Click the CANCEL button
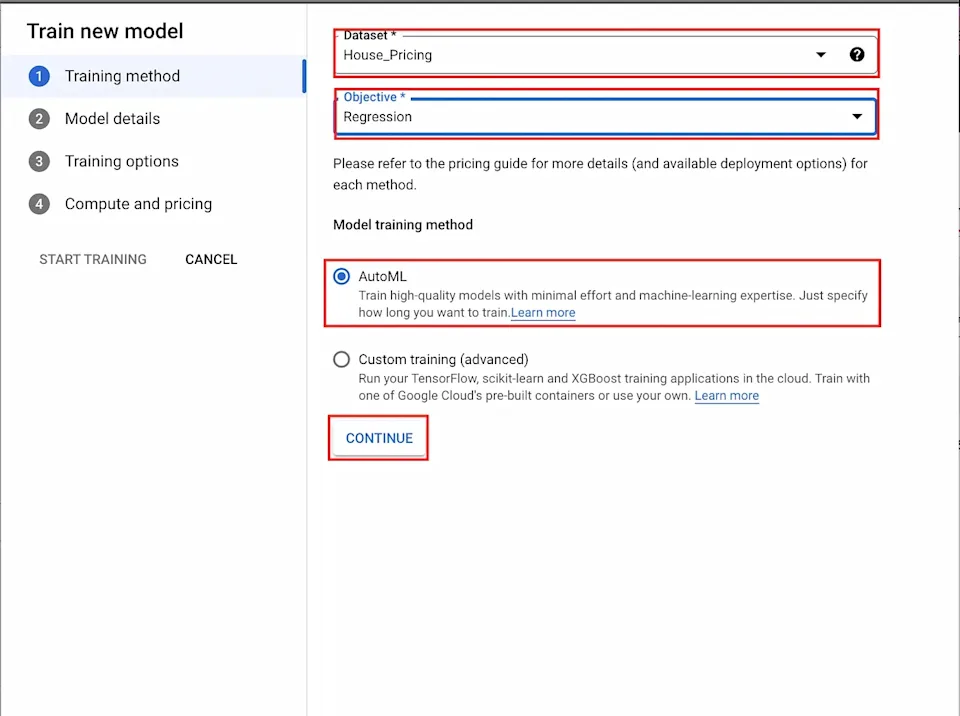Image resolution: width=960 pixels, height=716 pixels. point(211,260)
